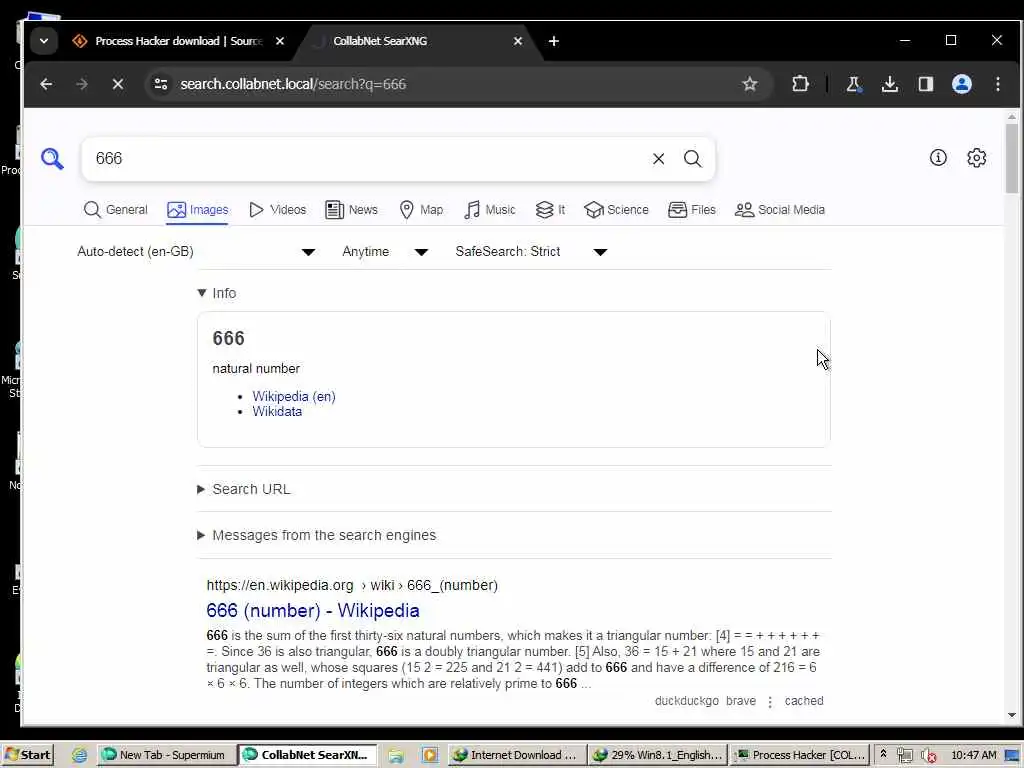The width and height of the screenshot is (1024, 768).
Task: Launch Internet Explorer from quick launch
Action: (80, 756)
